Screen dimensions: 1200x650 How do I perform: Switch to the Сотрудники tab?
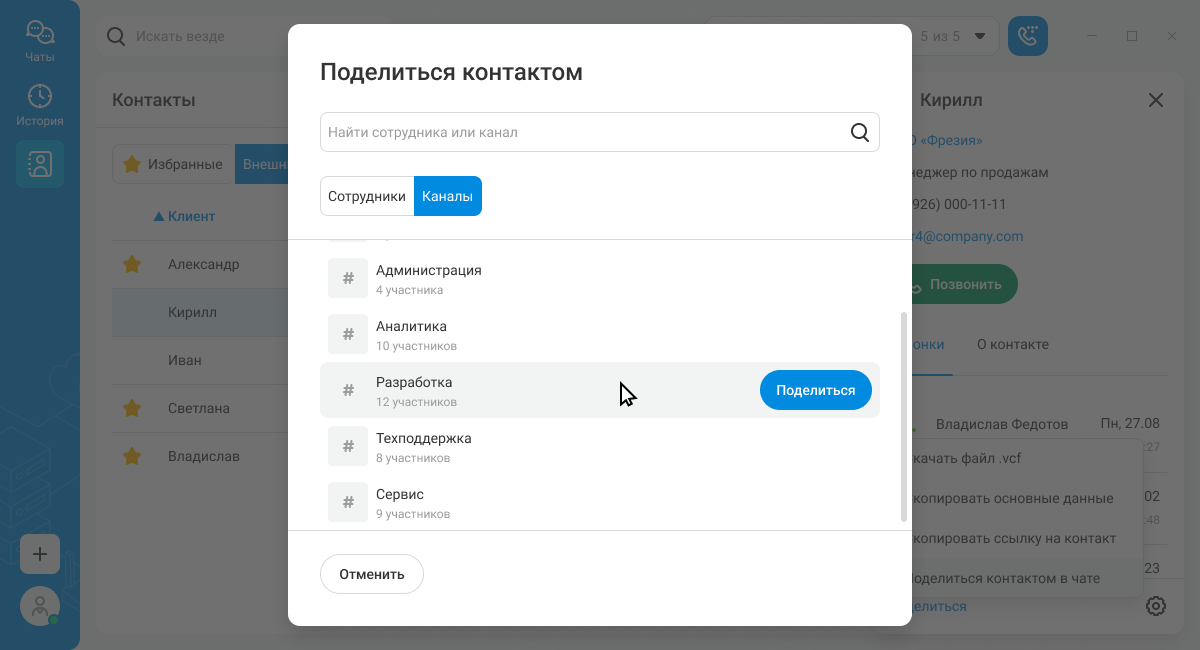[x=367, y=196]
